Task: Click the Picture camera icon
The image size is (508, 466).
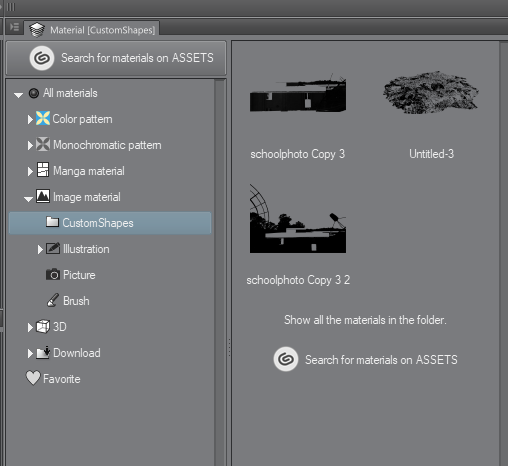Action: coord(53,275)
